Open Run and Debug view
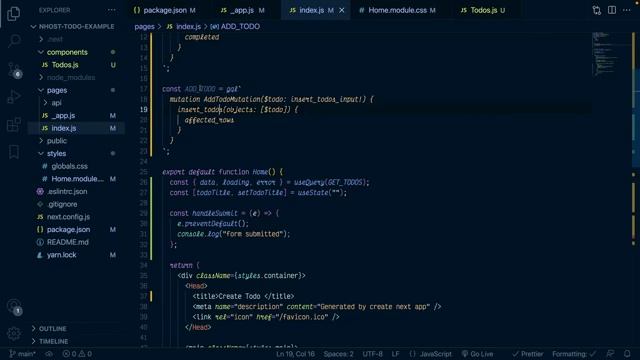640x360 pixels. coord(13,97)
